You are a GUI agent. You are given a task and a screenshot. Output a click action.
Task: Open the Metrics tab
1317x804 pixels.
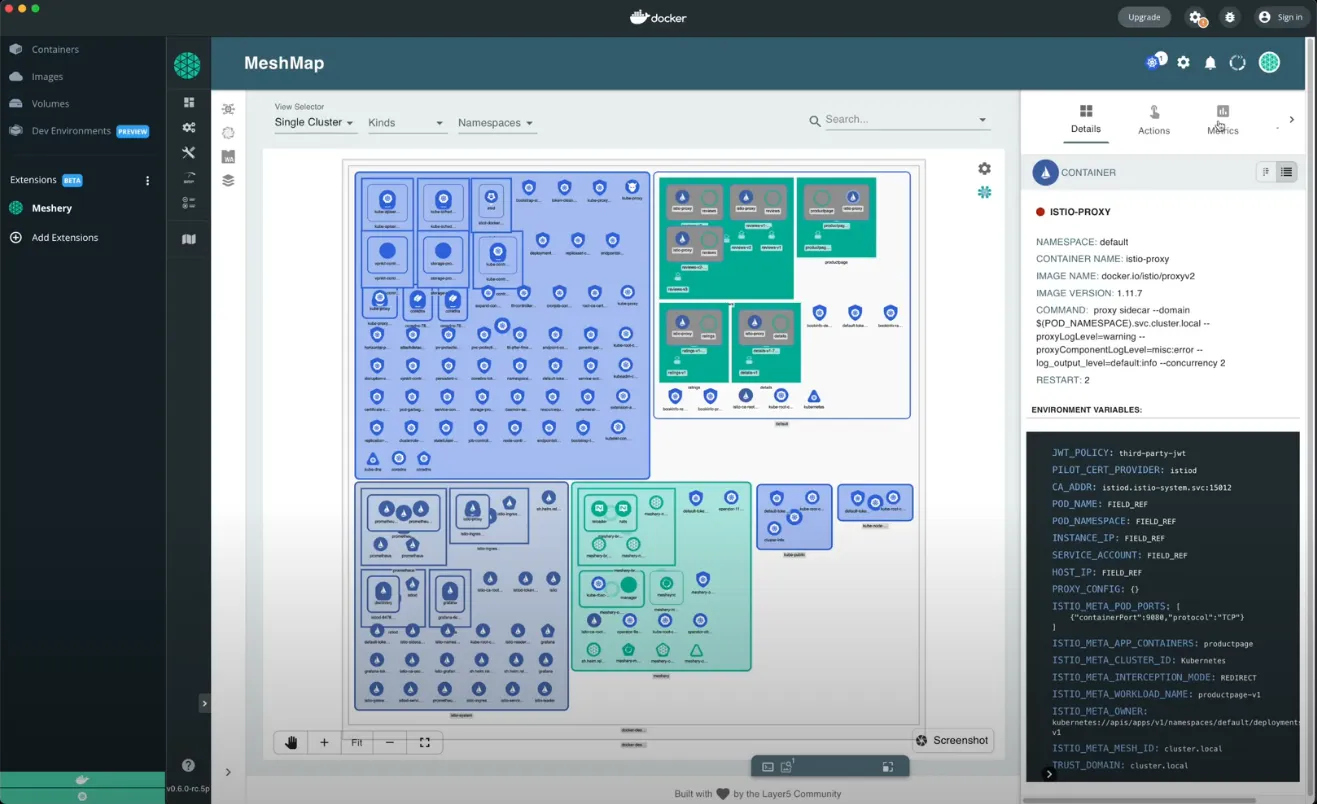pyautogui.click(x=1222, y=121)
